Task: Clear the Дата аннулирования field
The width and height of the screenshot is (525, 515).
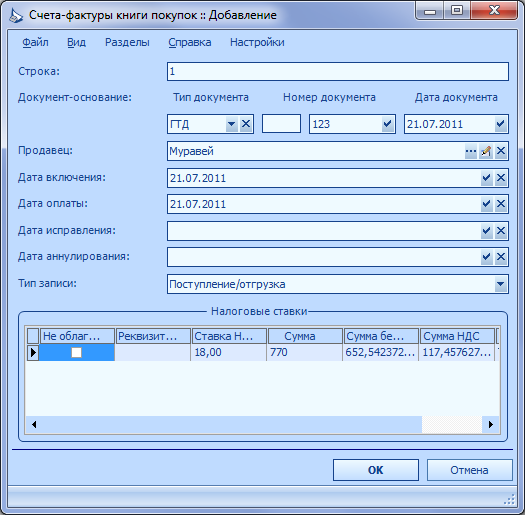Action: tap(501, 257)
